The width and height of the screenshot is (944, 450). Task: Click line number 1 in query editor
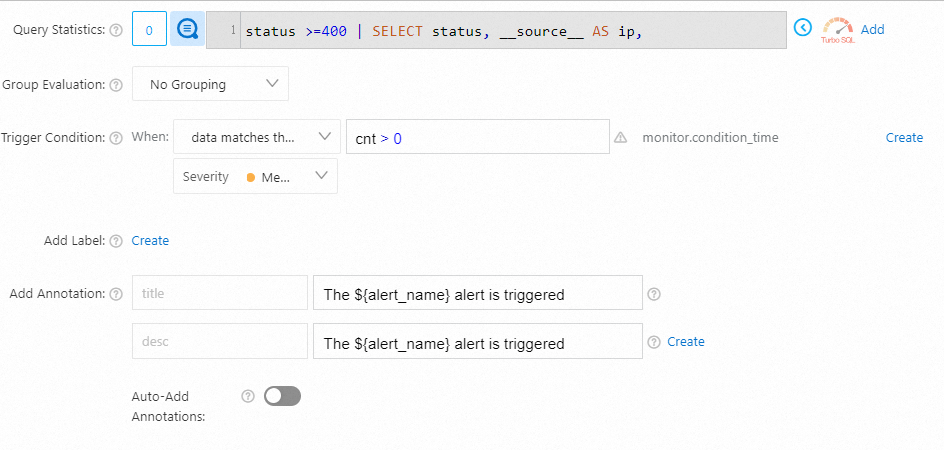(233, 31)
